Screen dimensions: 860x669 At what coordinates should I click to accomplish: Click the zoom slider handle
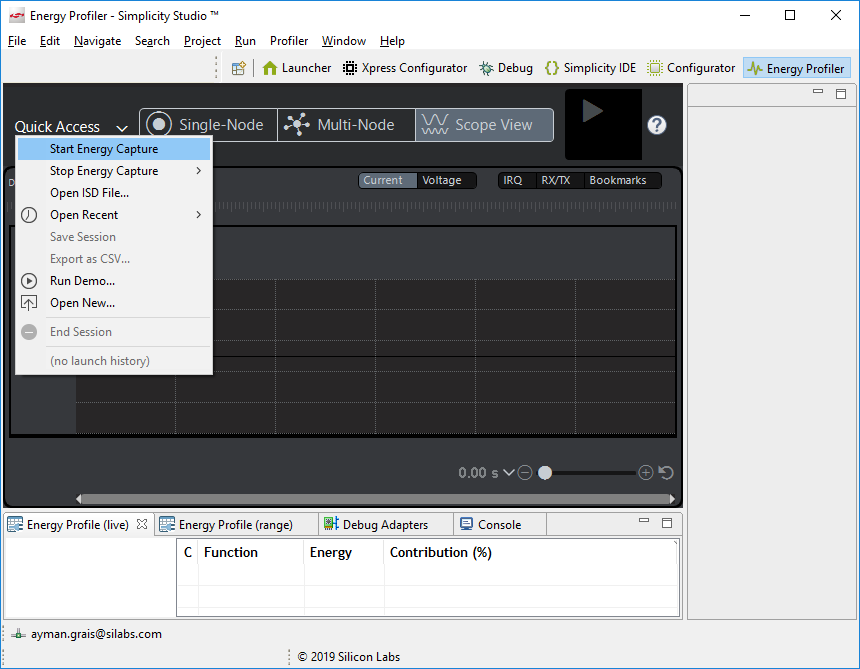[545, 472]
